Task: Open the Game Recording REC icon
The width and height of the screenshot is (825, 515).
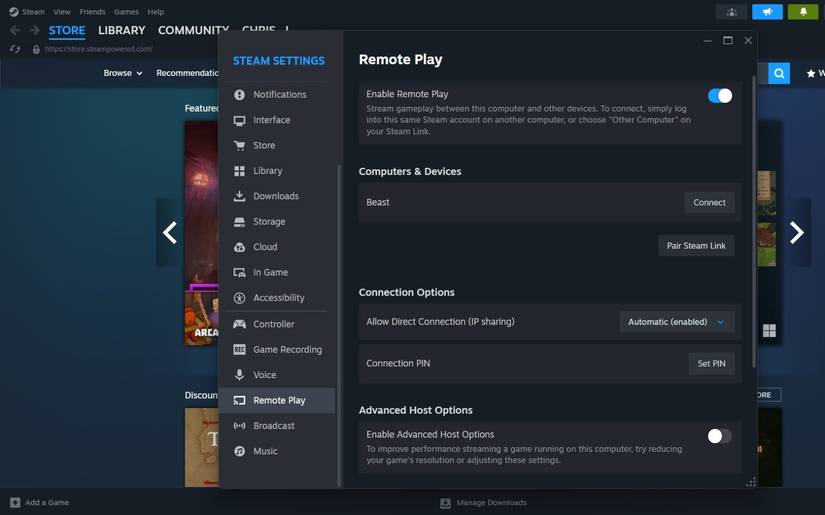Action: pos(239,350)
